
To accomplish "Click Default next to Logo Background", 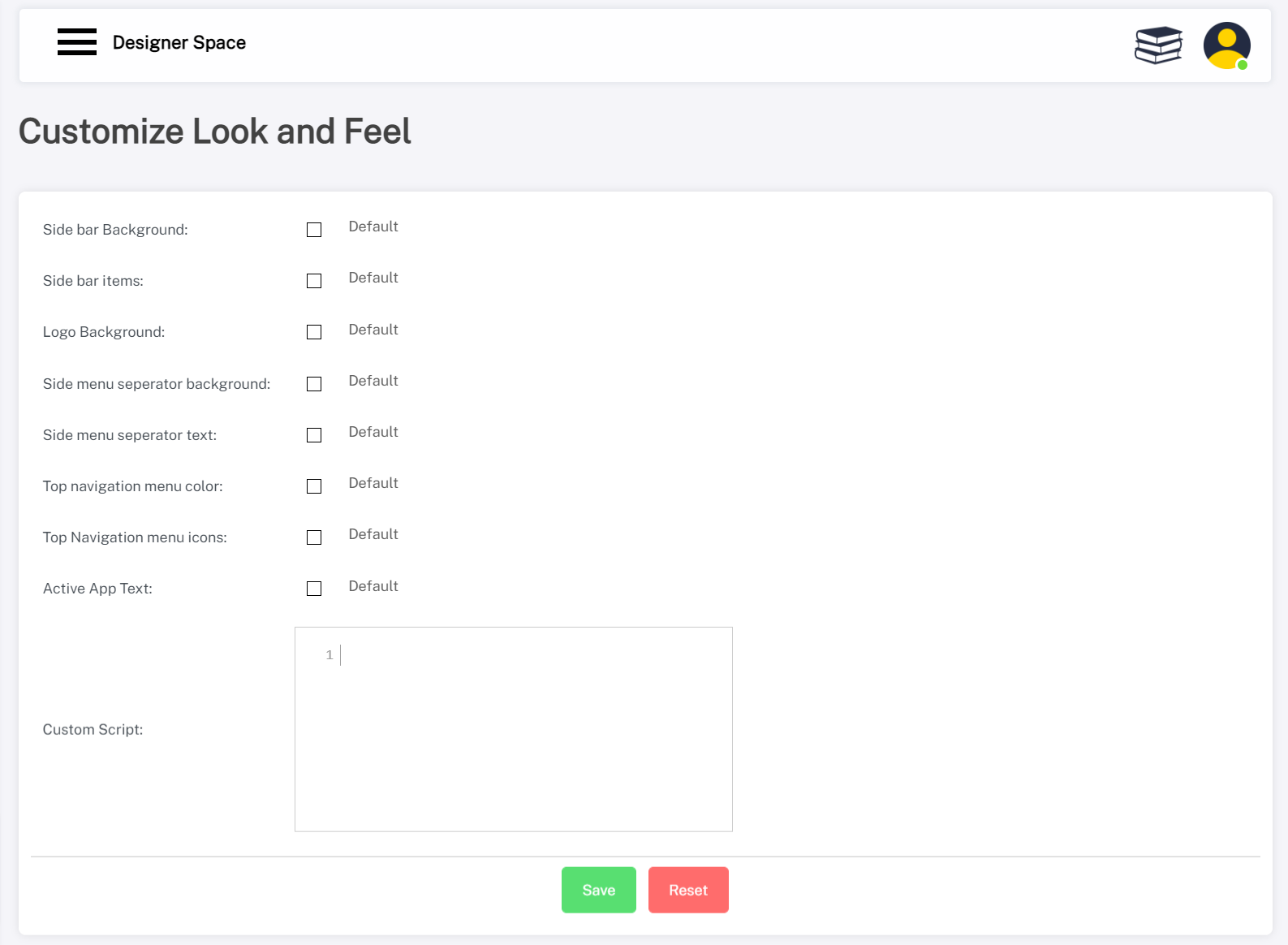I will click(373, 330).
